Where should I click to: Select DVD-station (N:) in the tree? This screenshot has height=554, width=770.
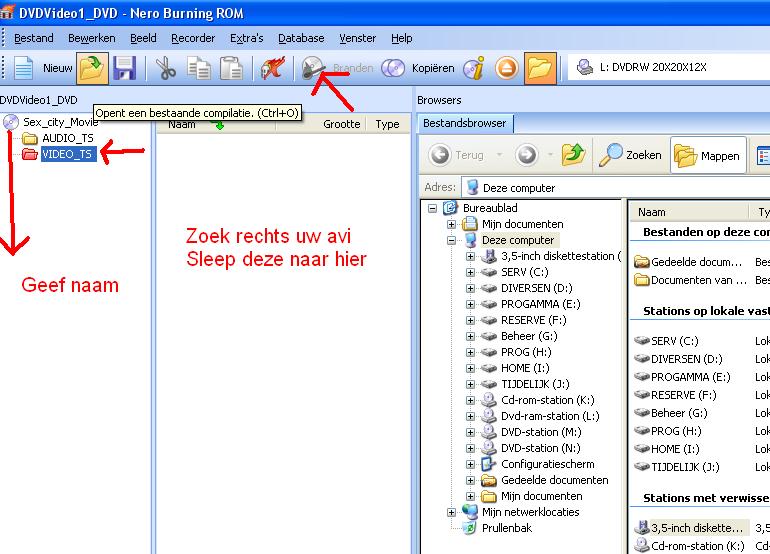coord(541,448)
